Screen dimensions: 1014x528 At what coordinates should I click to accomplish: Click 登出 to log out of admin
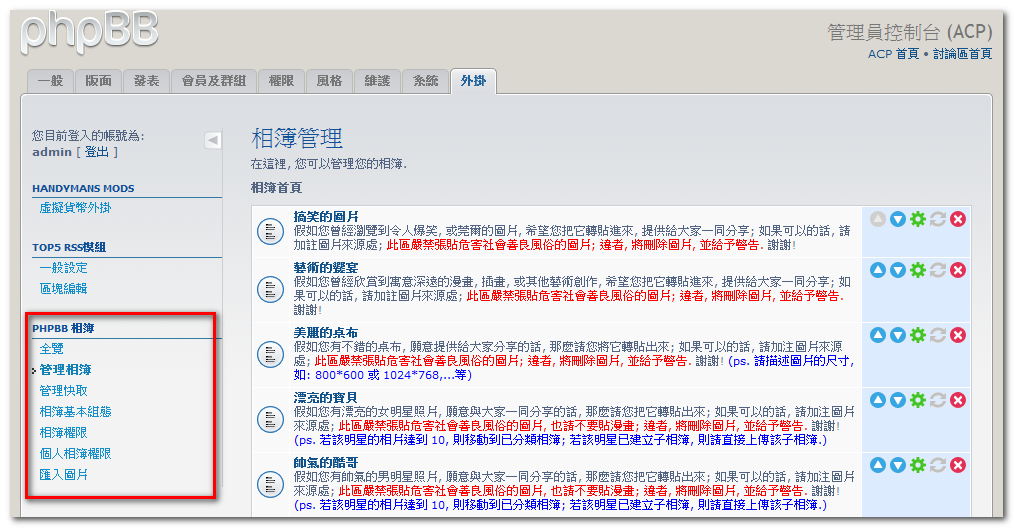pos(97,152)
